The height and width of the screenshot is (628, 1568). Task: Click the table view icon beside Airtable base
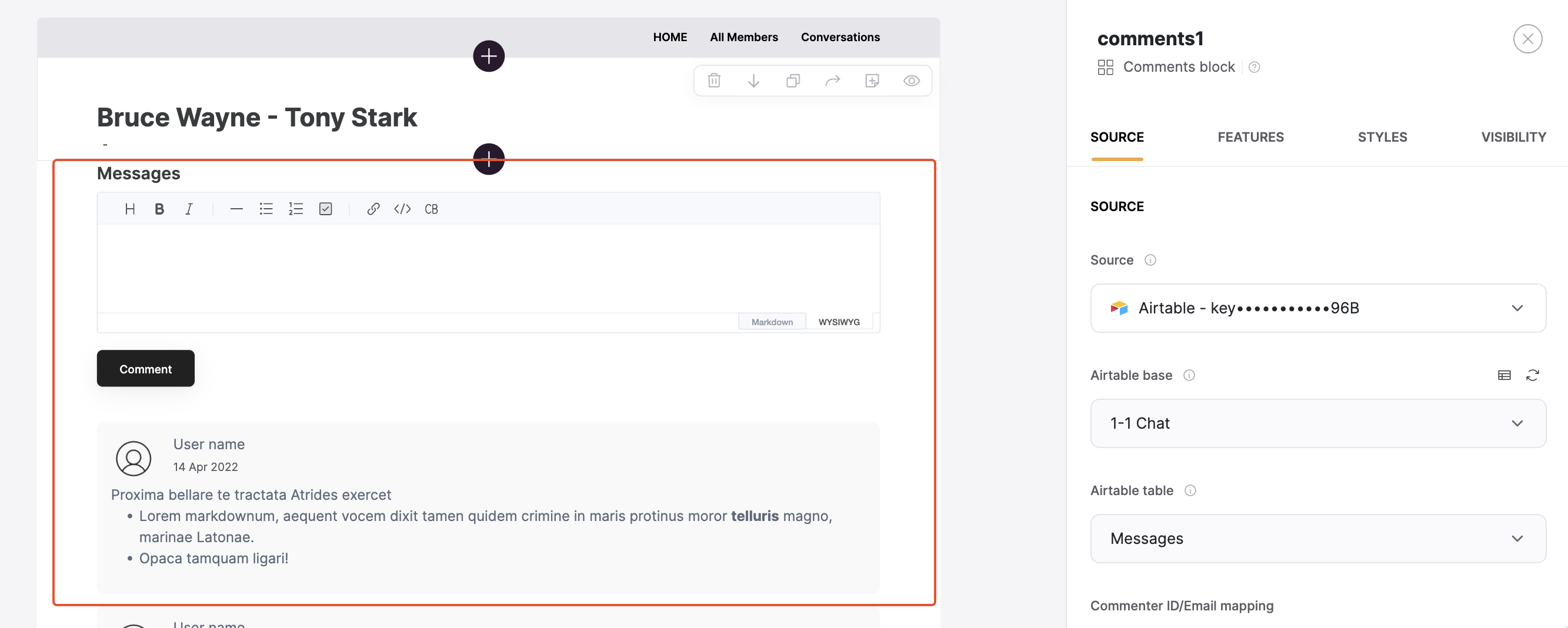coord(1504,375)
